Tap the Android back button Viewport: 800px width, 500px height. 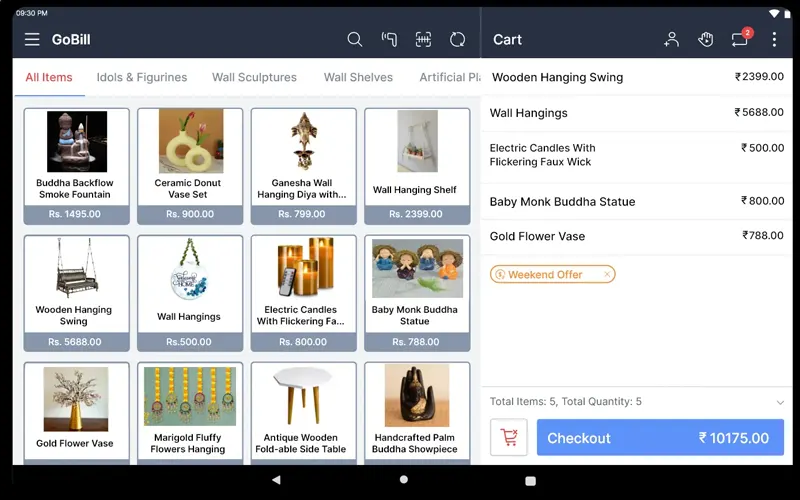(276, 480)
